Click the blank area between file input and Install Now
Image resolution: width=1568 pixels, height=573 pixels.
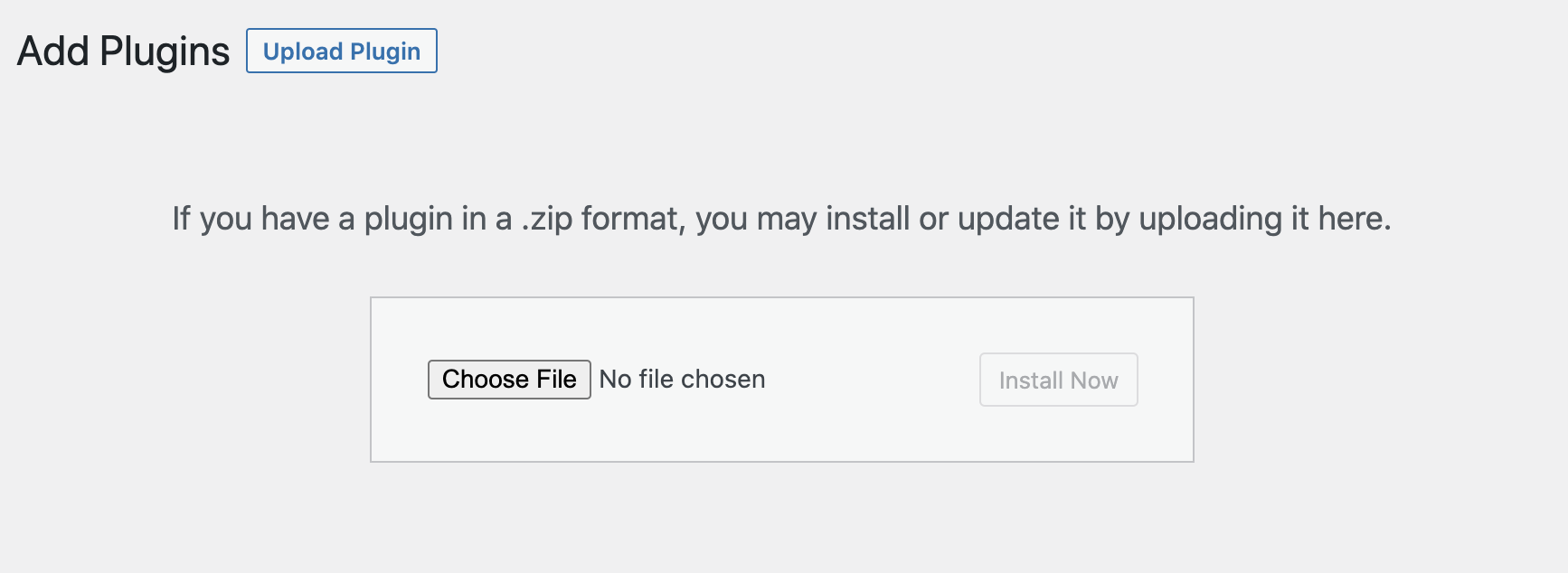873,380
